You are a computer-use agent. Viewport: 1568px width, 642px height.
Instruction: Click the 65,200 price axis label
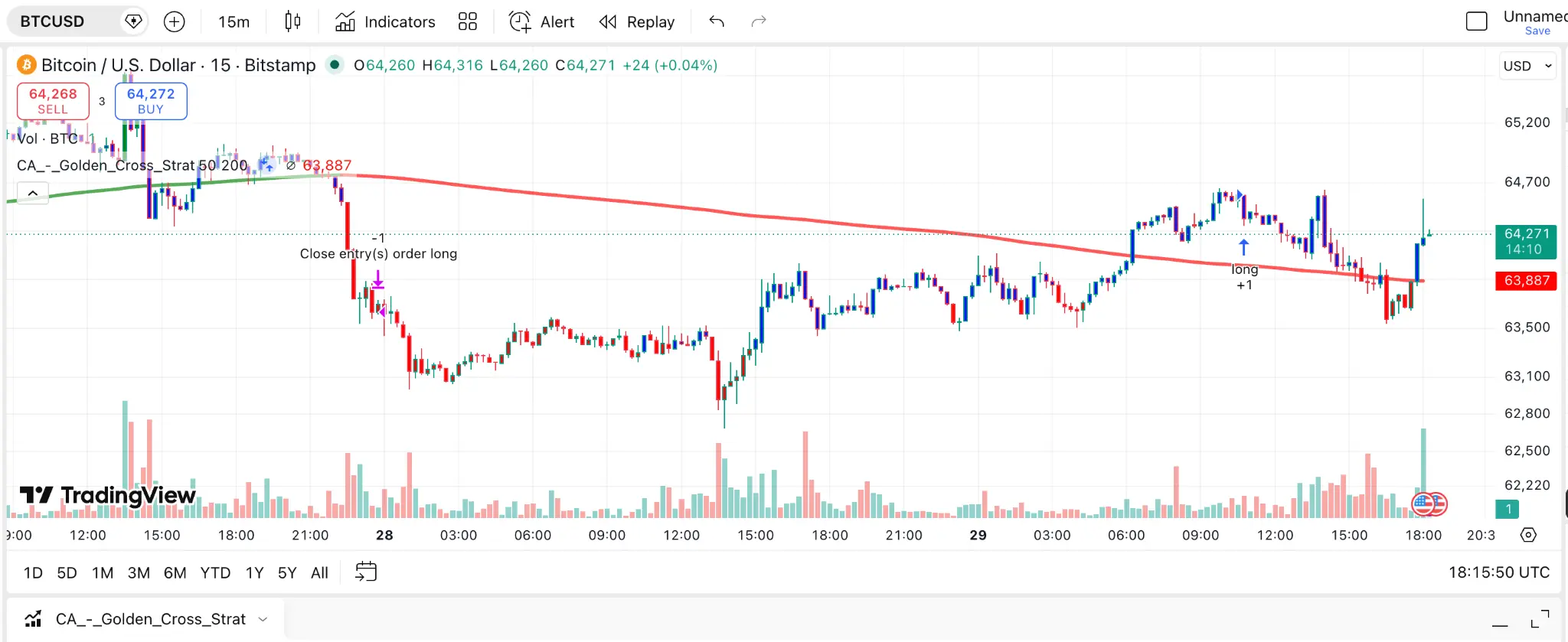pyautogui.click(x=1527, y=122)
